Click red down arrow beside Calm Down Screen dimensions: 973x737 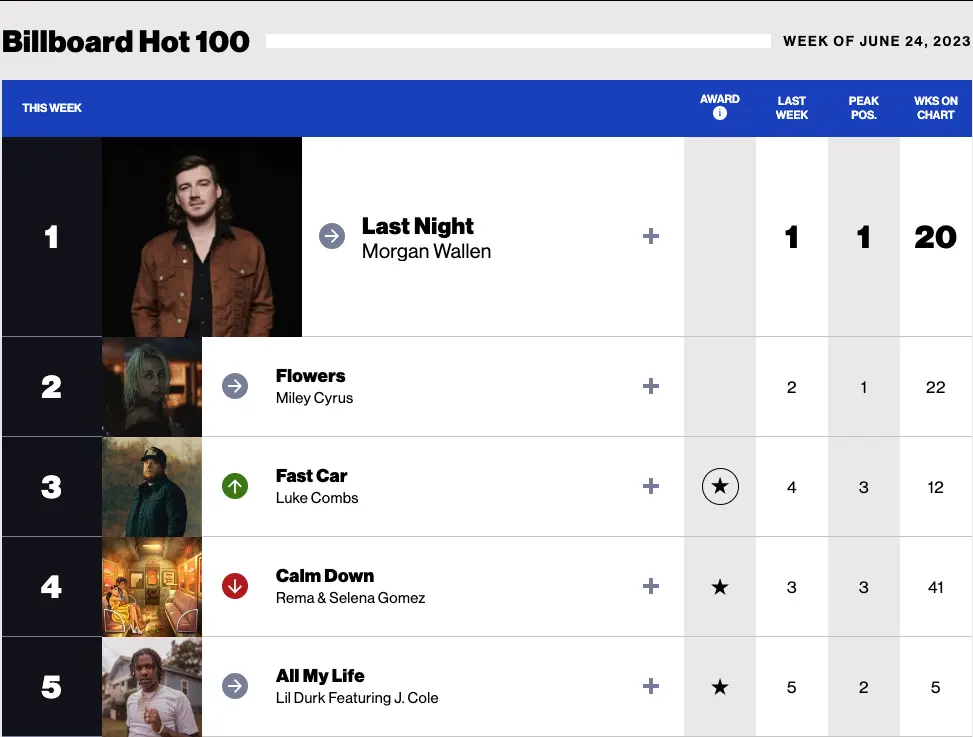(x=235, y=587)
